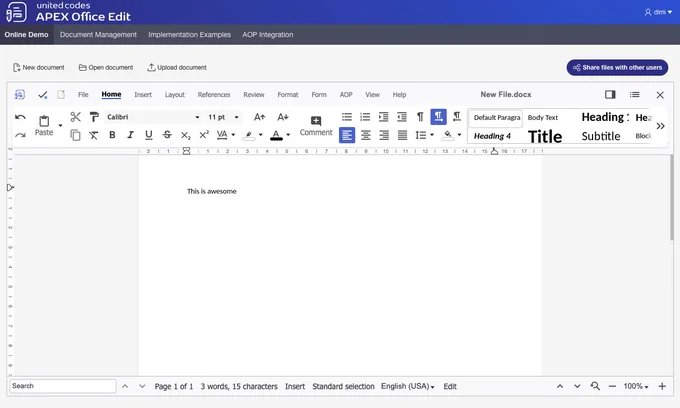Open highlight color dropdown arrow

[261, 135]
